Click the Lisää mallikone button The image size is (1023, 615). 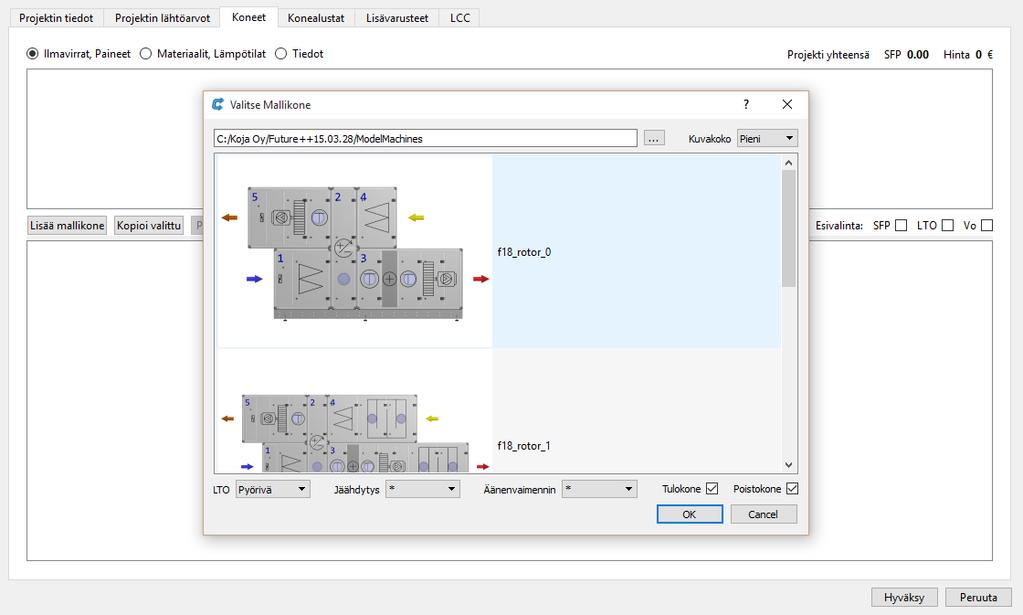pyautogui.click(x=67, y=226)
